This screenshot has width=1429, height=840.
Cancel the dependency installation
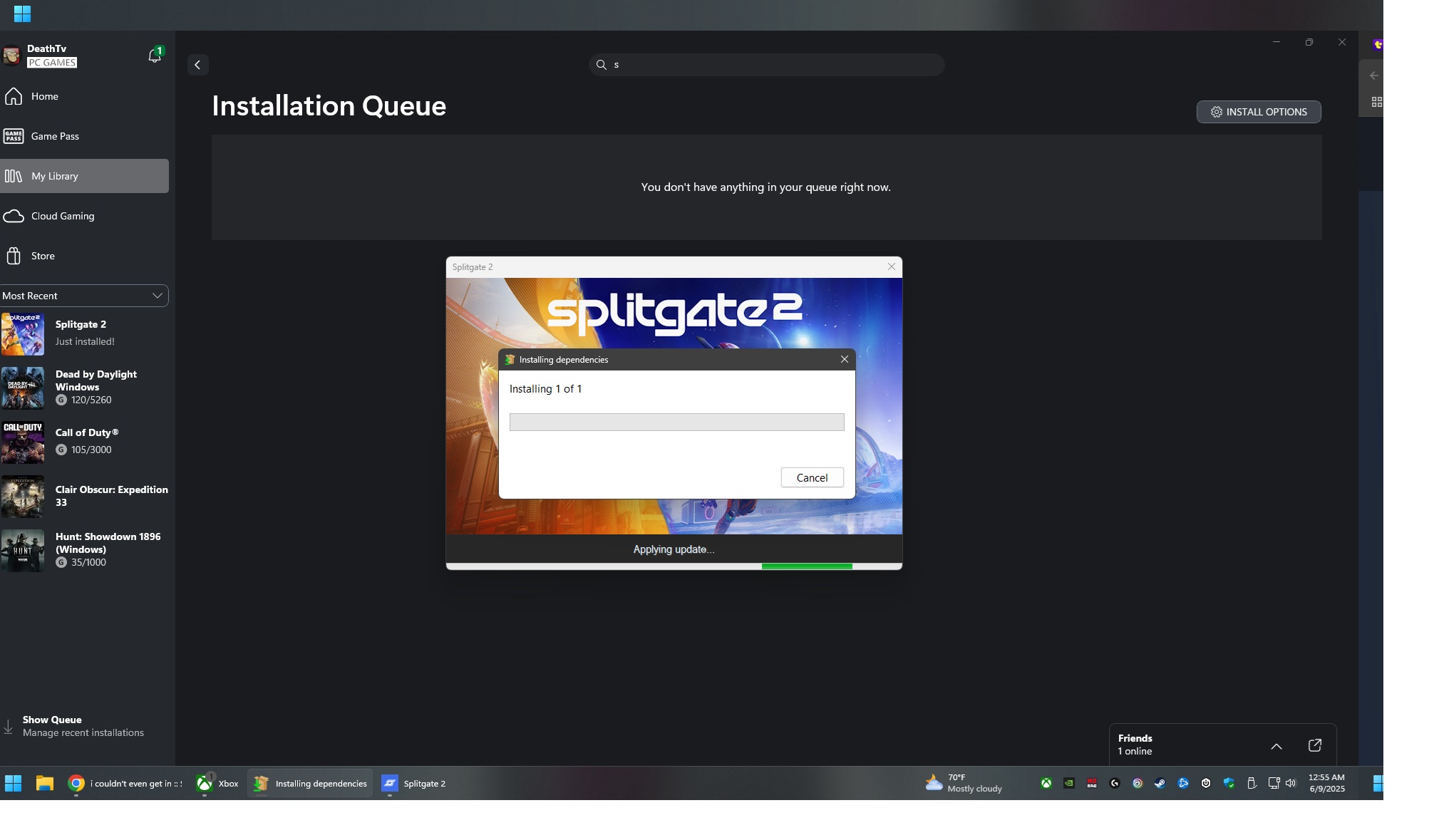[x=812, y=477]
